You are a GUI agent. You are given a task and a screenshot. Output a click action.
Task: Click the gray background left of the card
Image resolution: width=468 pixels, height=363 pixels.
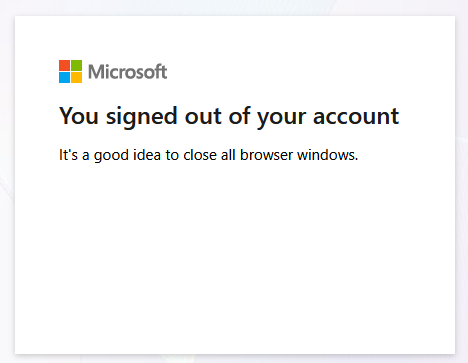7,183
